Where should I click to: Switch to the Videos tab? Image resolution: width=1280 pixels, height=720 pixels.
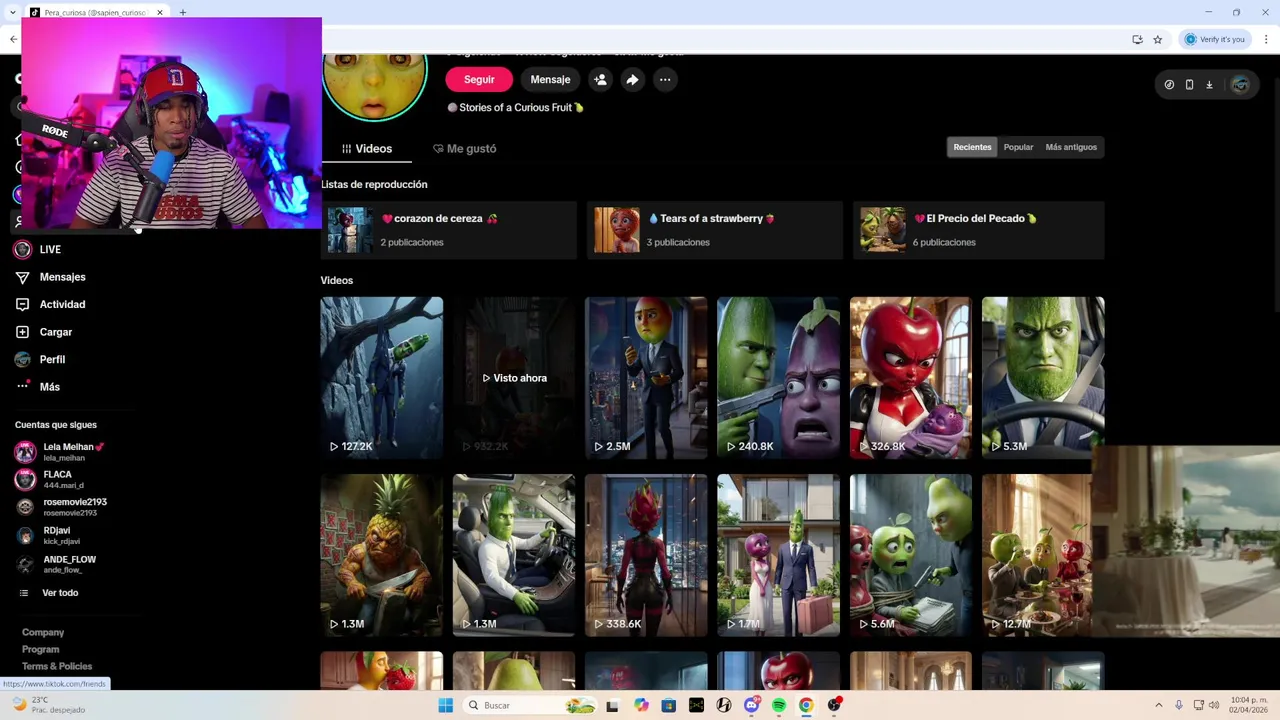pos(367,148)
